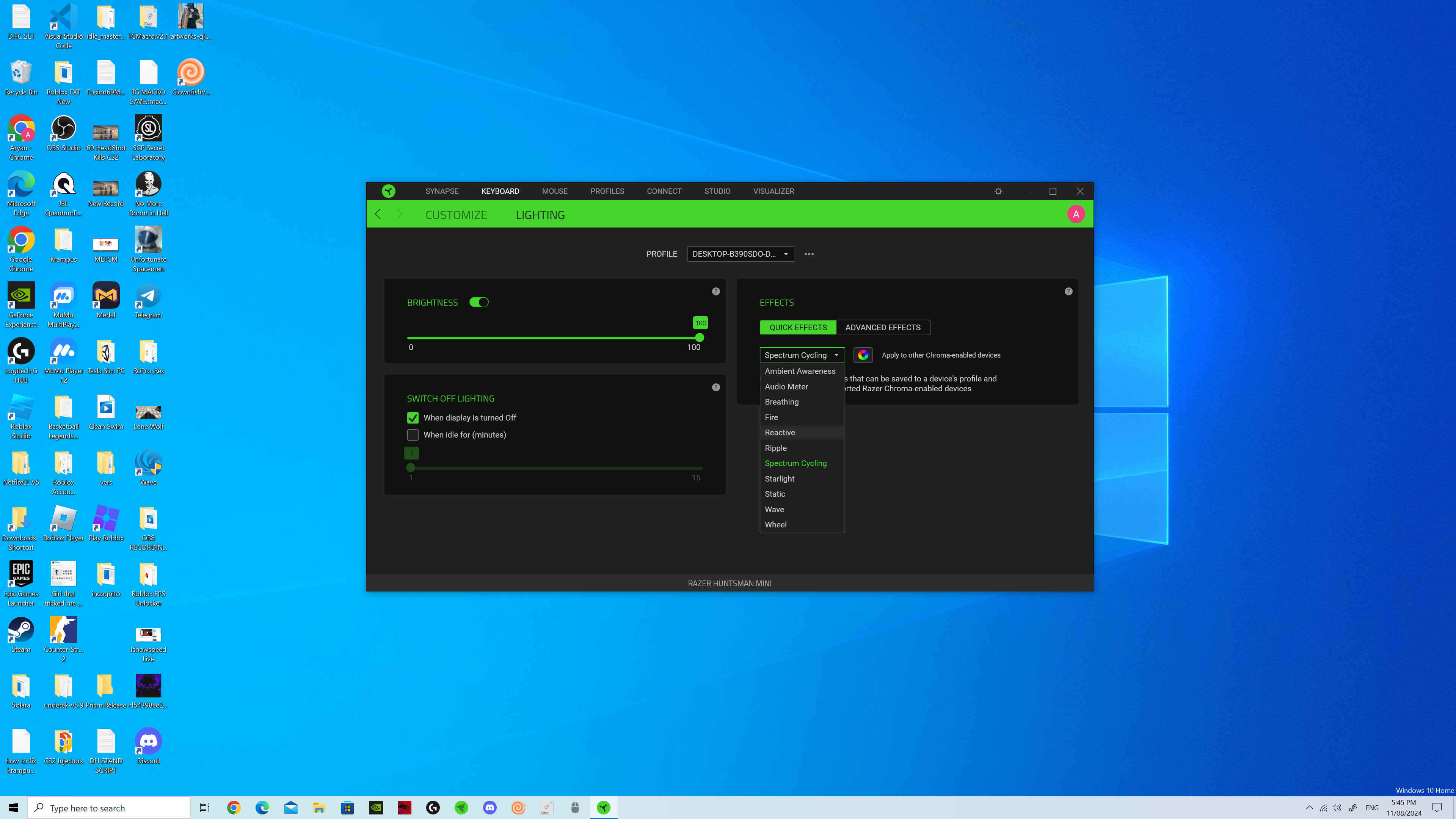Open Chroma color wheel icon
The height and width of the screenshot is (819, 1456).
pos(863,355)
